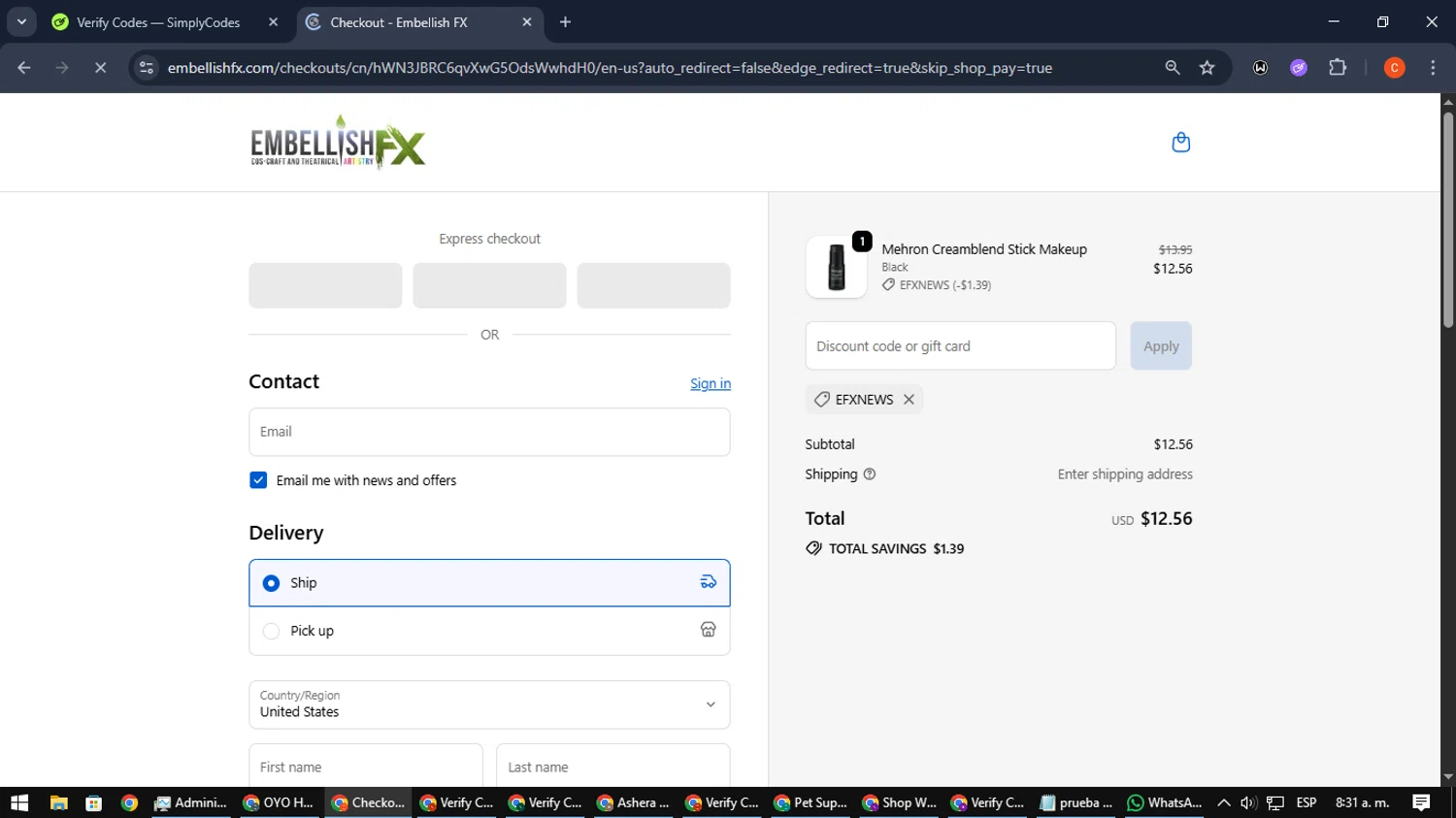
Task: Close the Checkout - Embellish FX tab
Action: [527, 22]
